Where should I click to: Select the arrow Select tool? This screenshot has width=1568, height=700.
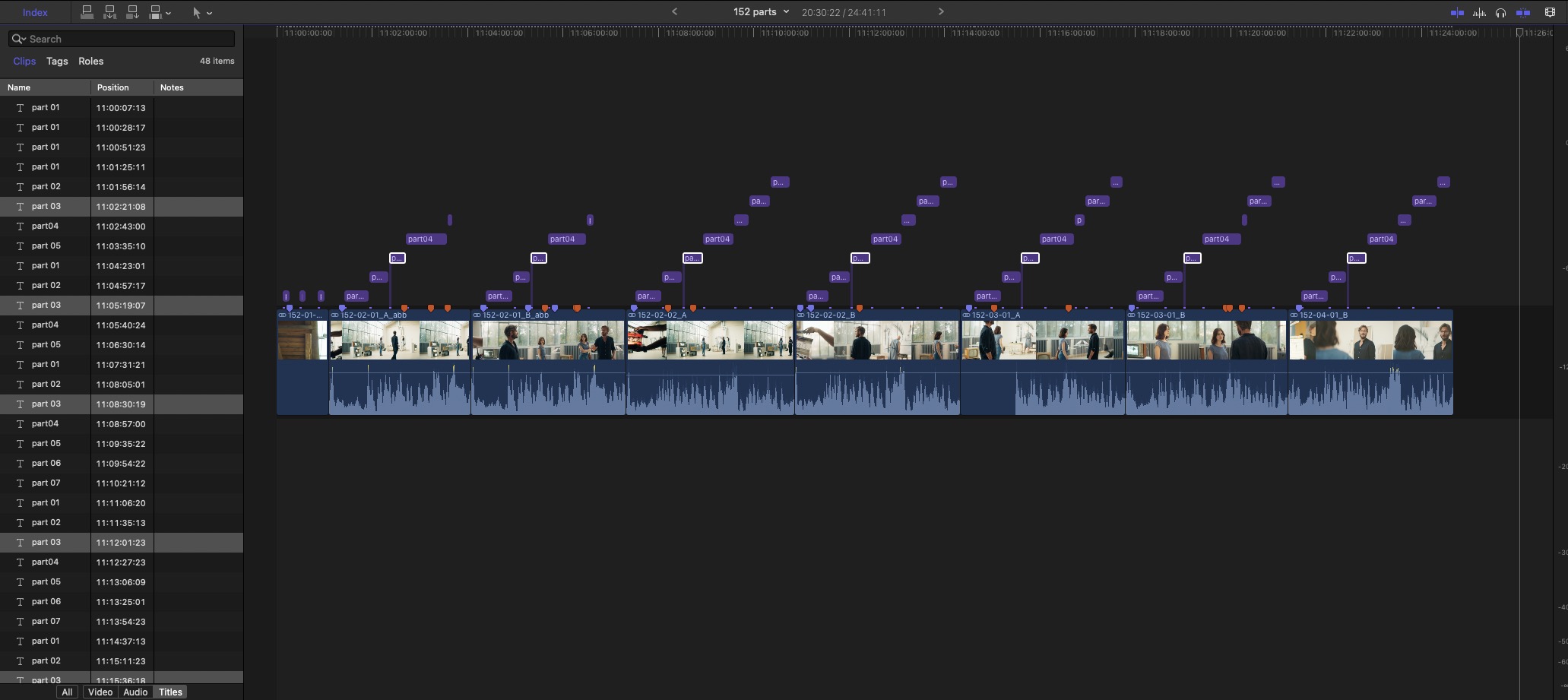pos(196,12)
